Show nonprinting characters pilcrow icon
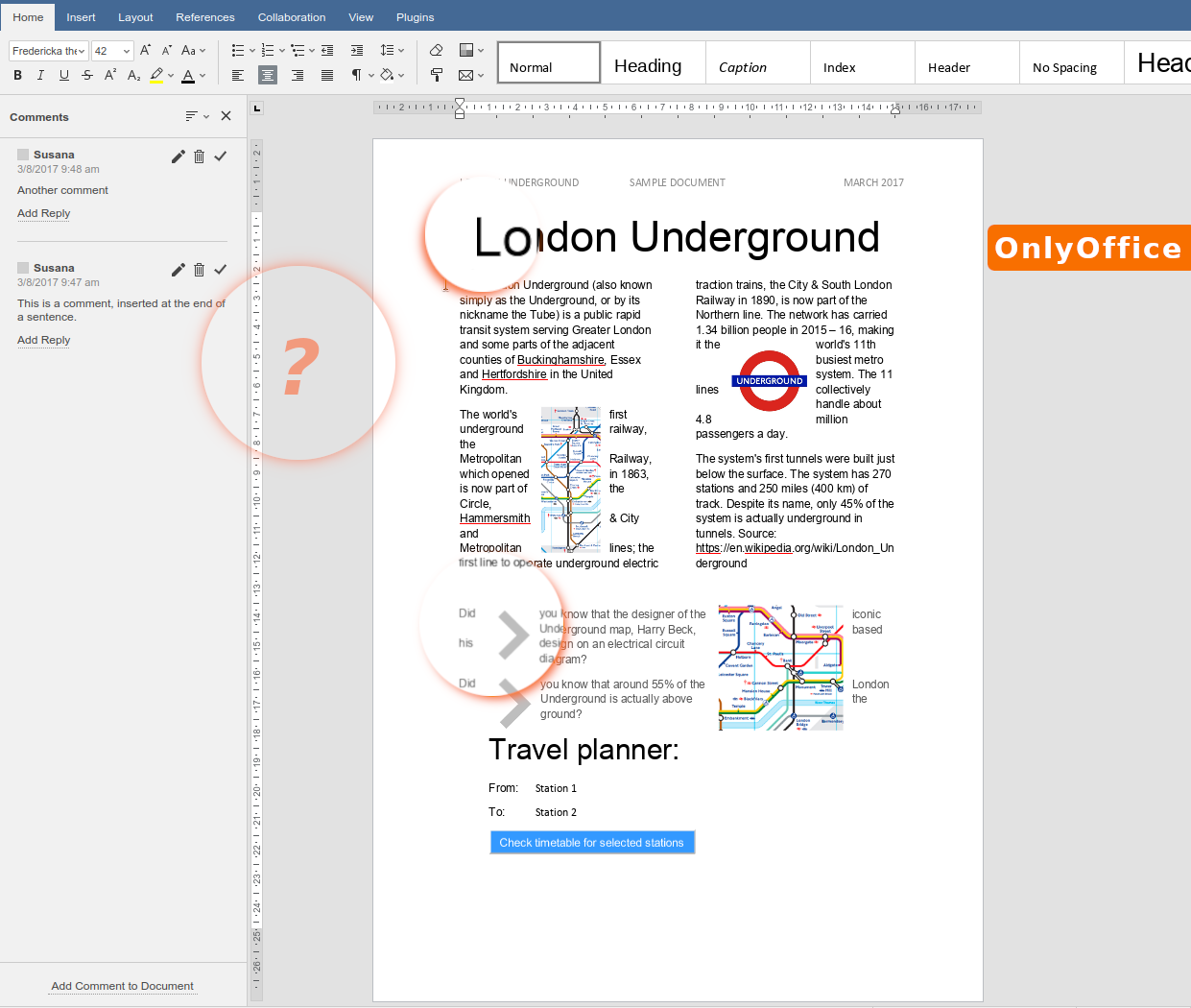Viewport: 1191px width, 1008px height. click(x=357, y=75)
